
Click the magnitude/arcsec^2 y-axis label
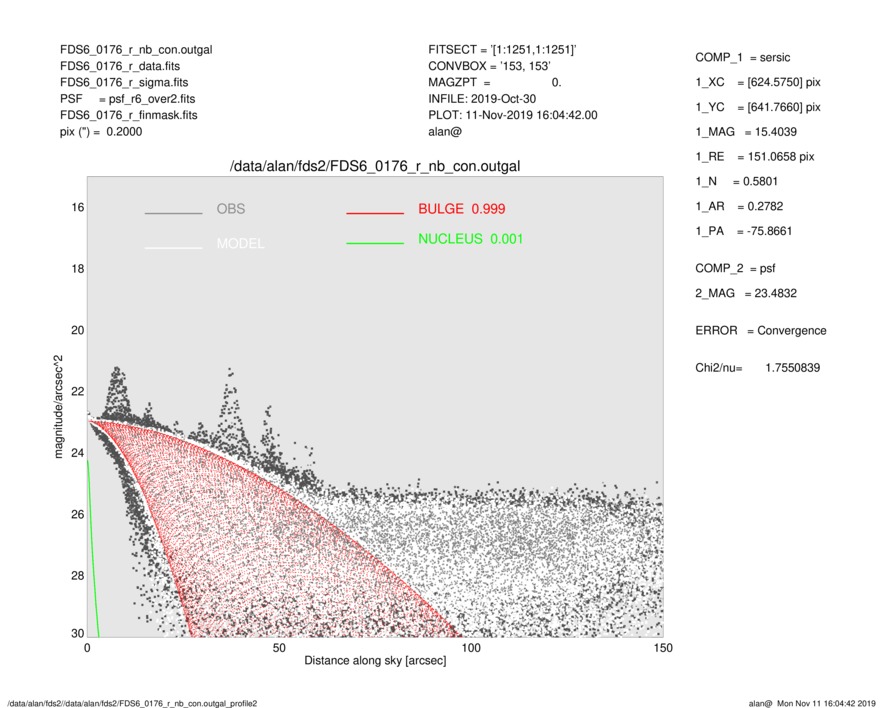click(58, 407)
